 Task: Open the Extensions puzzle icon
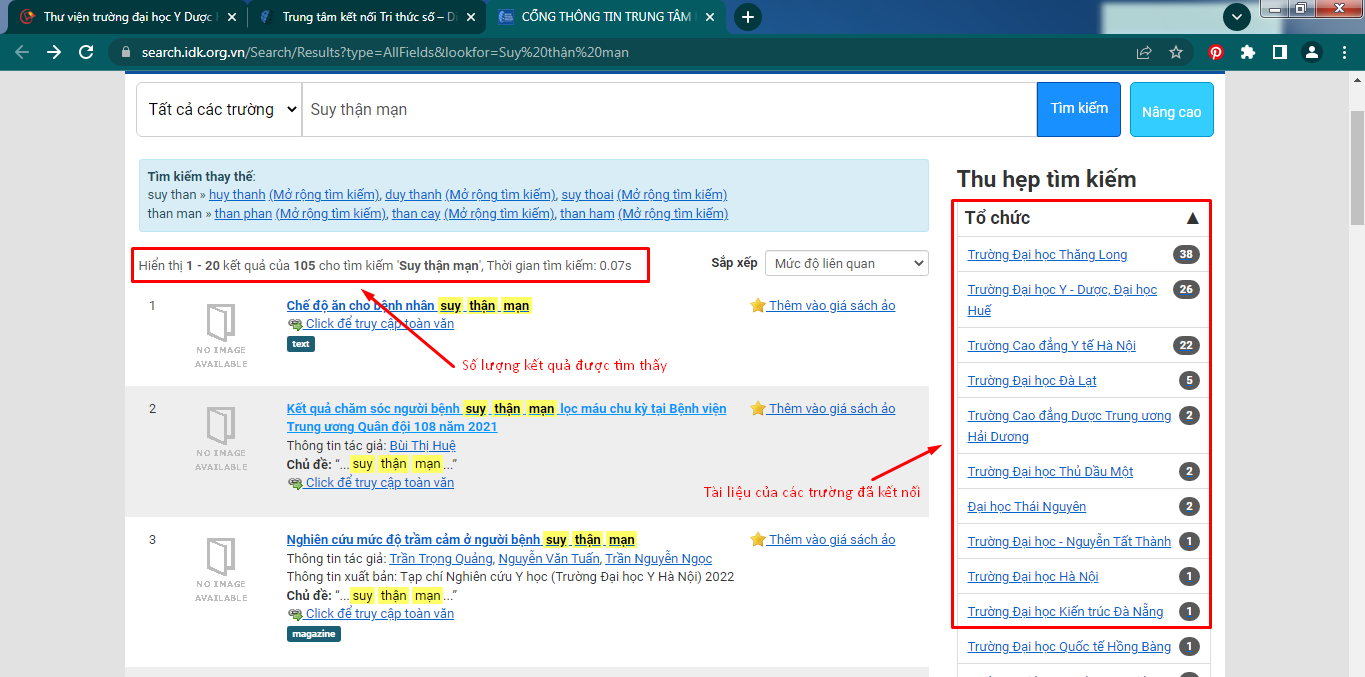point(1247,52)
